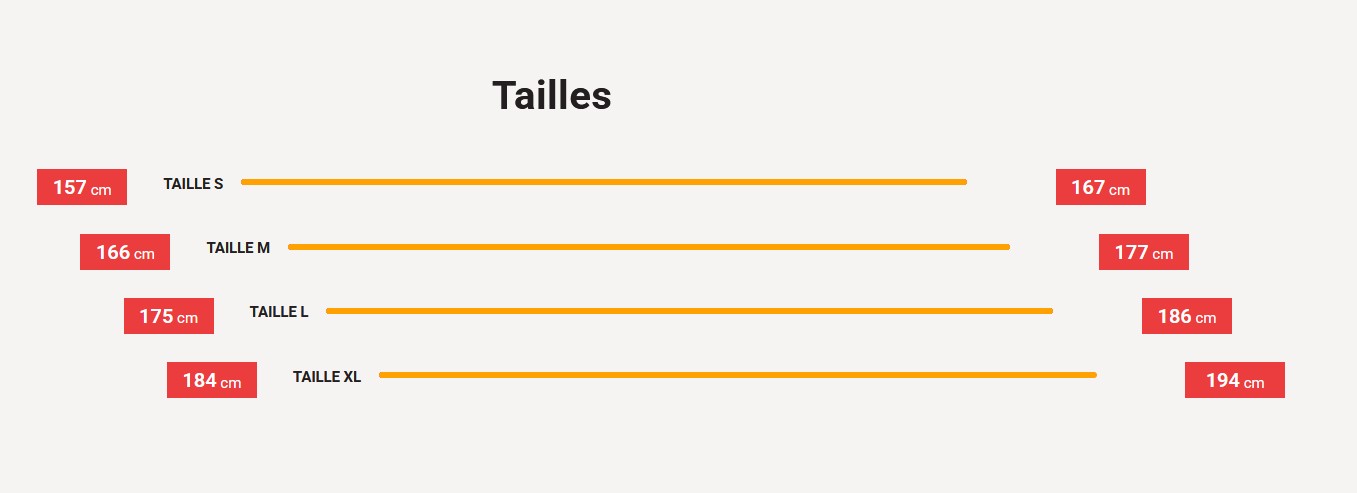Select the 166 cm red badge

coord(125,252)
